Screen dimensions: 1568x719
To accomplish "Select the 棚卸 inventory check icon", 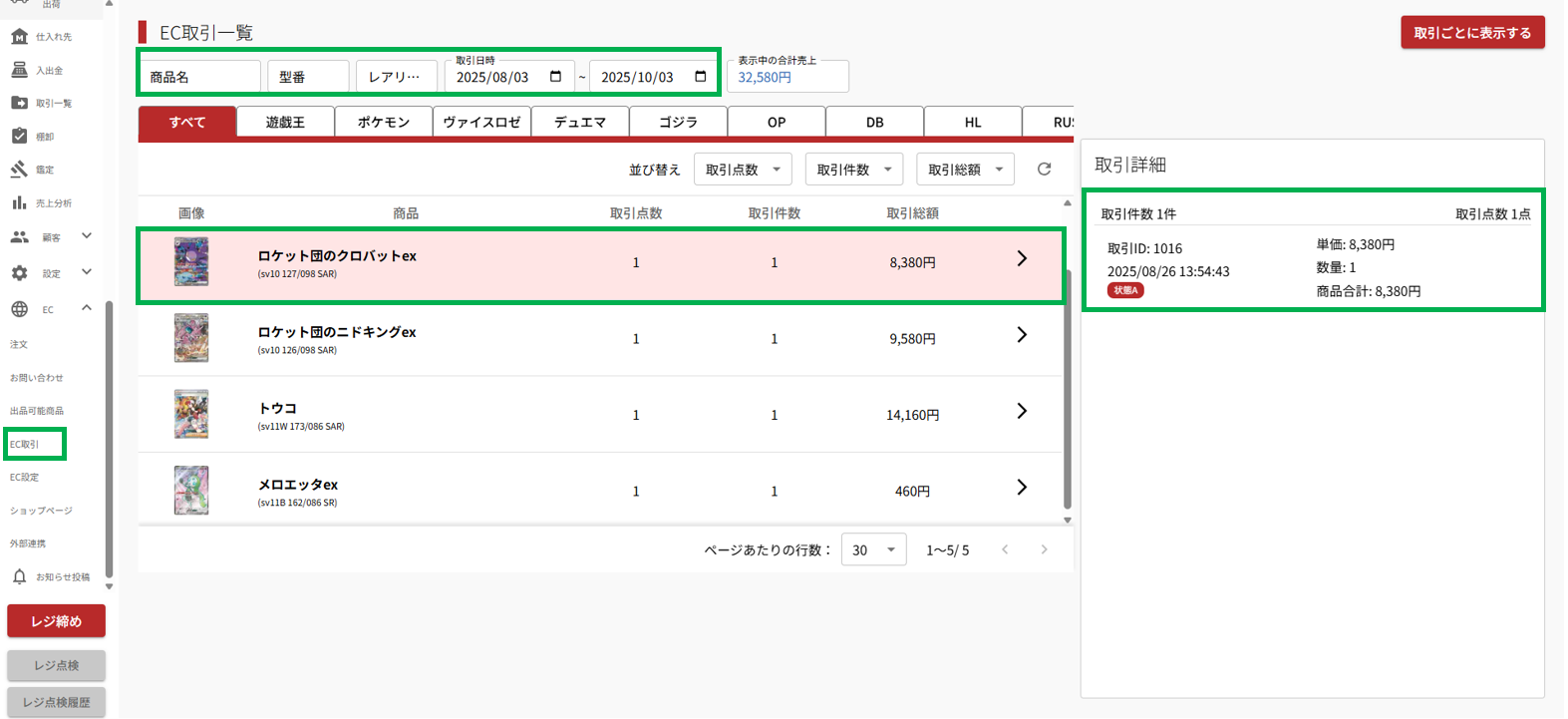I will [x=19, y=136].
